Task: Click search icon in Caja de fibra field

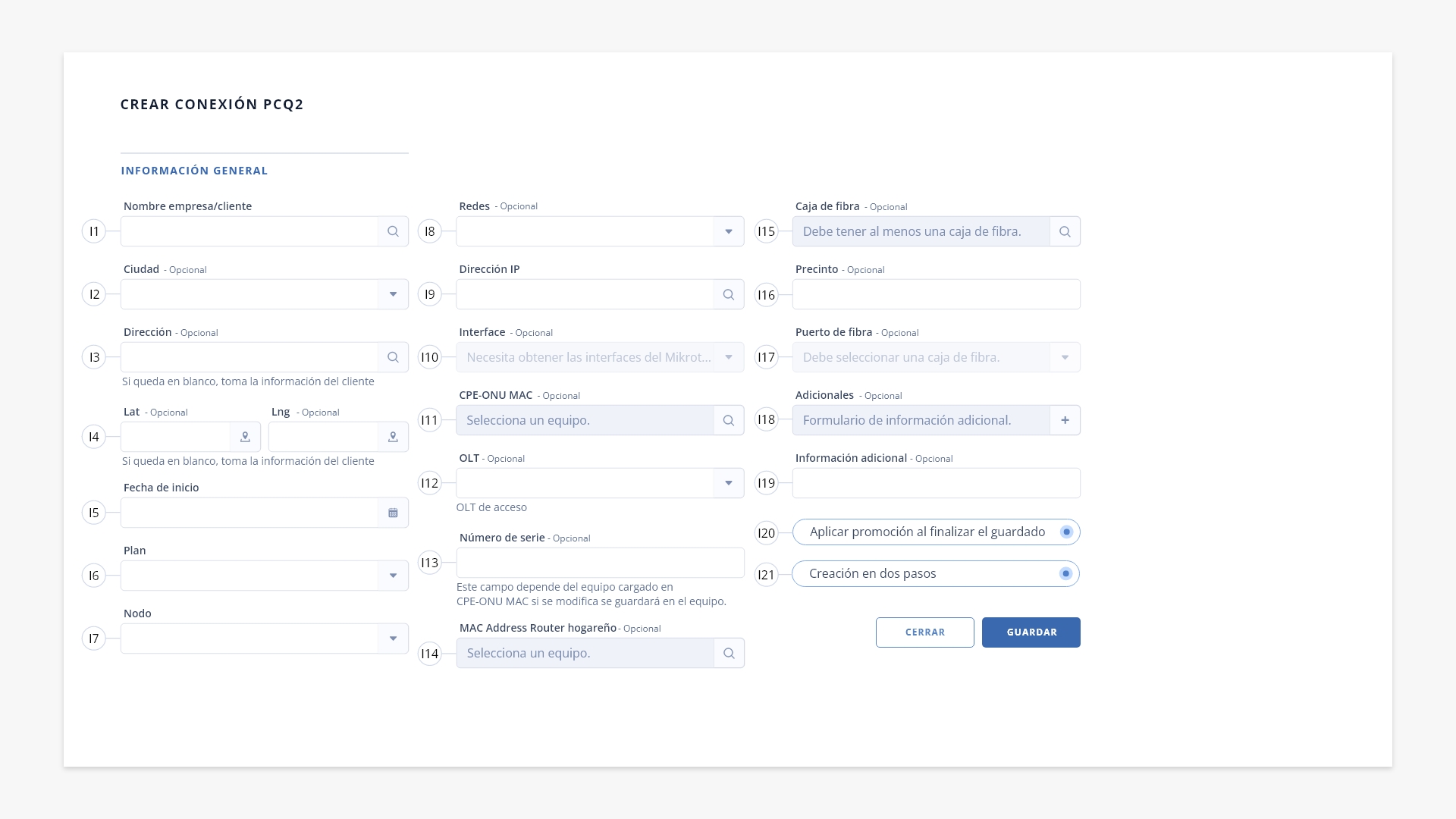Action: pos(1065,231)
